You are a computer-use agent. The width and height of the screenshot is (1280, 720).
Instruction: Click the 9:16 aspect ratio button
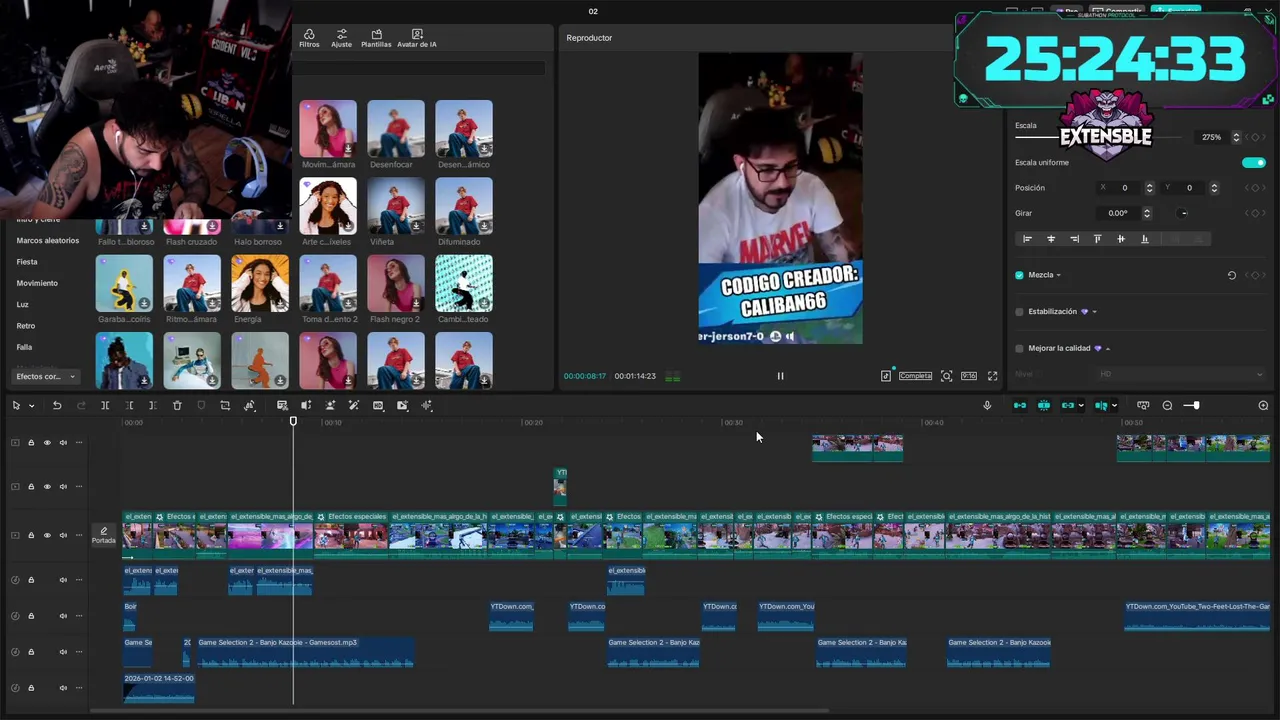(969, 376)
